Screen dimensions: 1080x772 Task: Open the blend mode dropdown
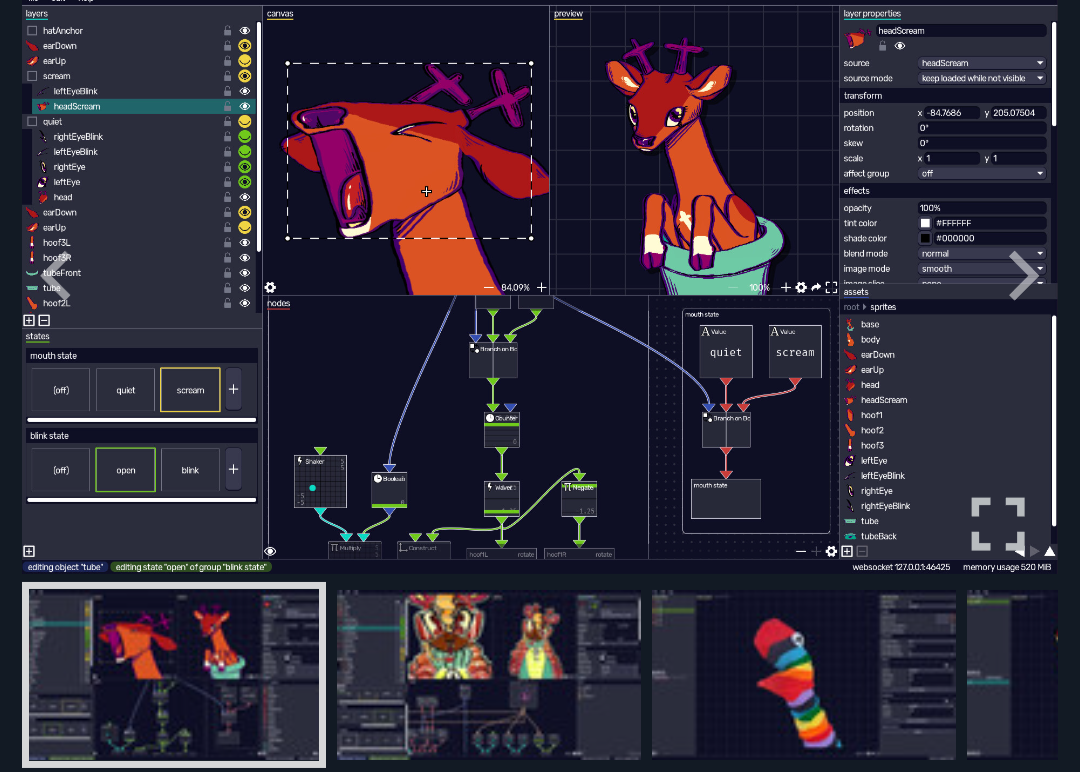pyautogui.click(x=982, y=253)
